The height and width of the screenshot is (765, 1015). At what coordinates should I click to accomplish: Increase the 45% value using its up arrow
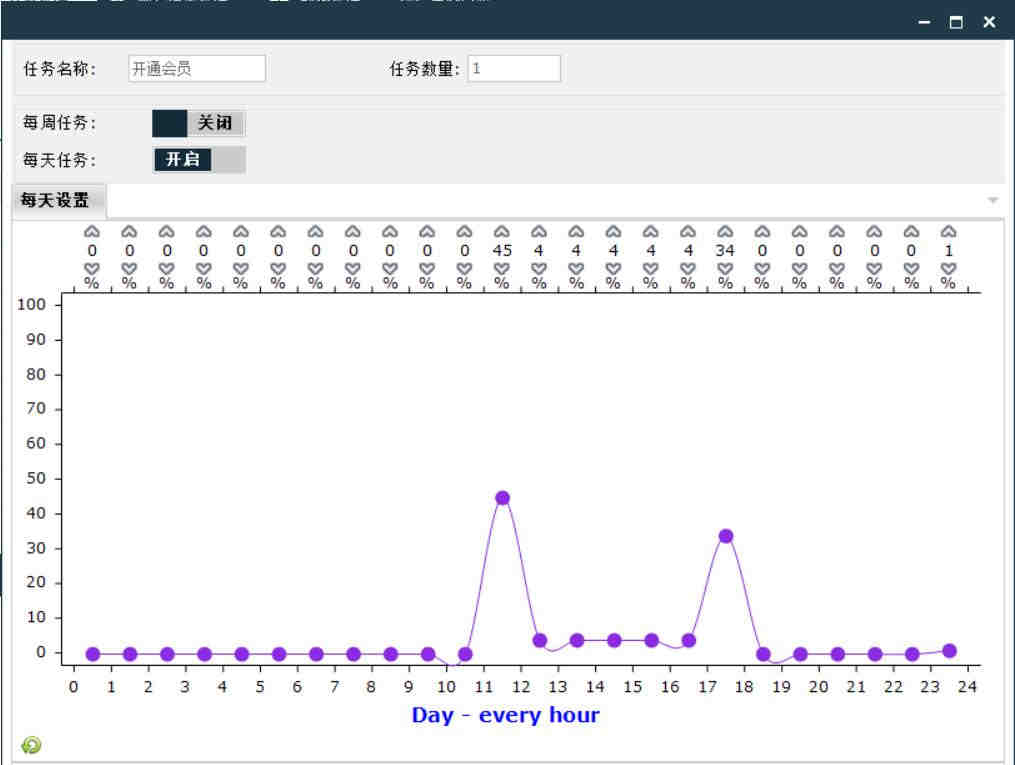tap(502, 231)
